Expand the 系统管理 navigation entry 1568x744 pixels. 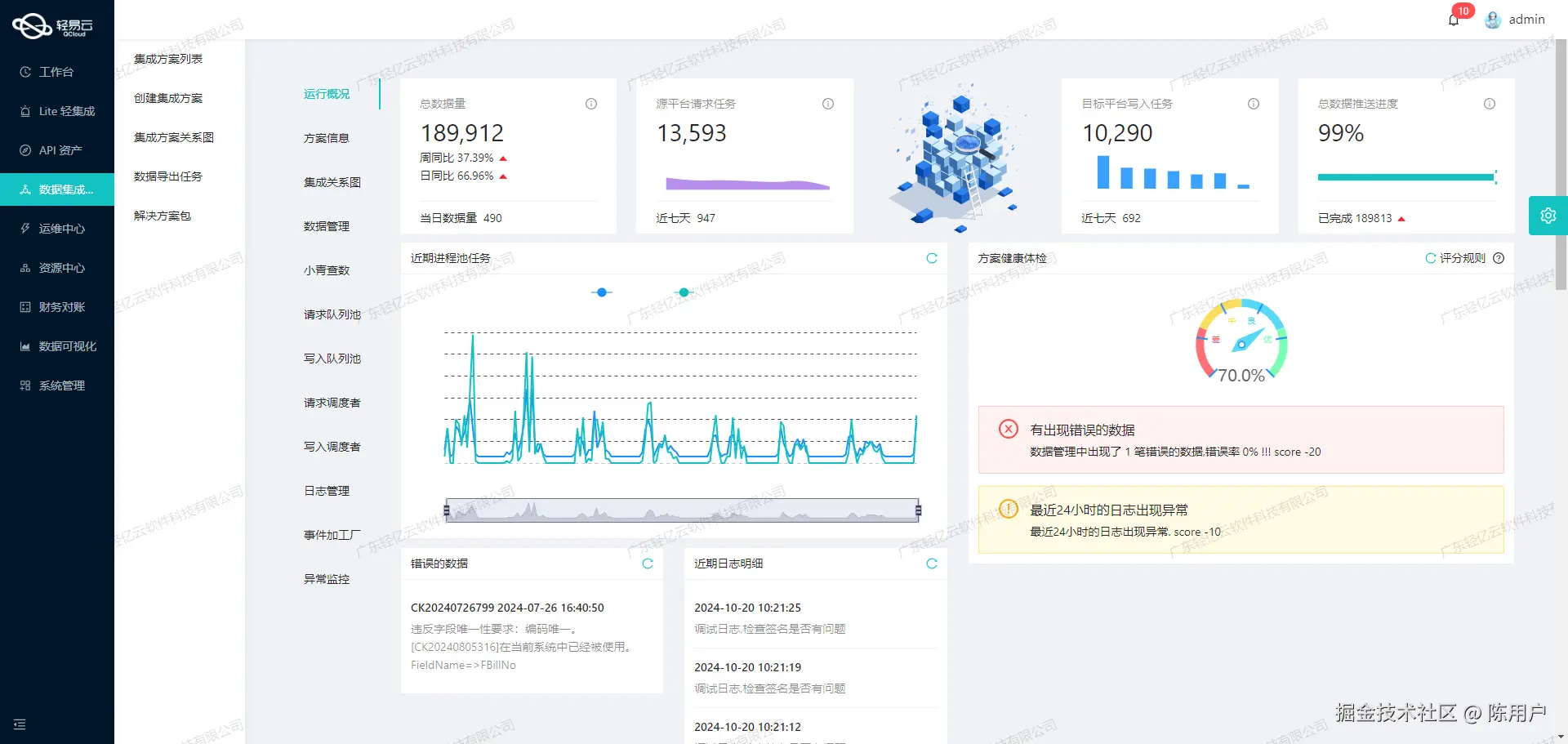tap(57, 385)
